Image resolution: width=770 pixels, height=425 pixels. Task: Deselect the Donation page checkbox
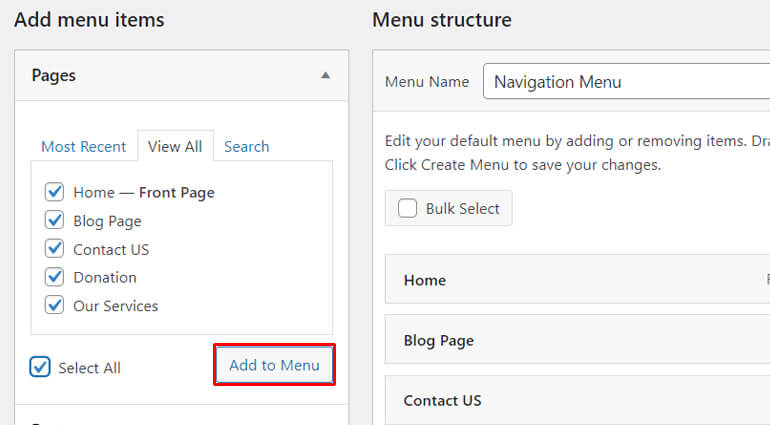coord(55,277)
